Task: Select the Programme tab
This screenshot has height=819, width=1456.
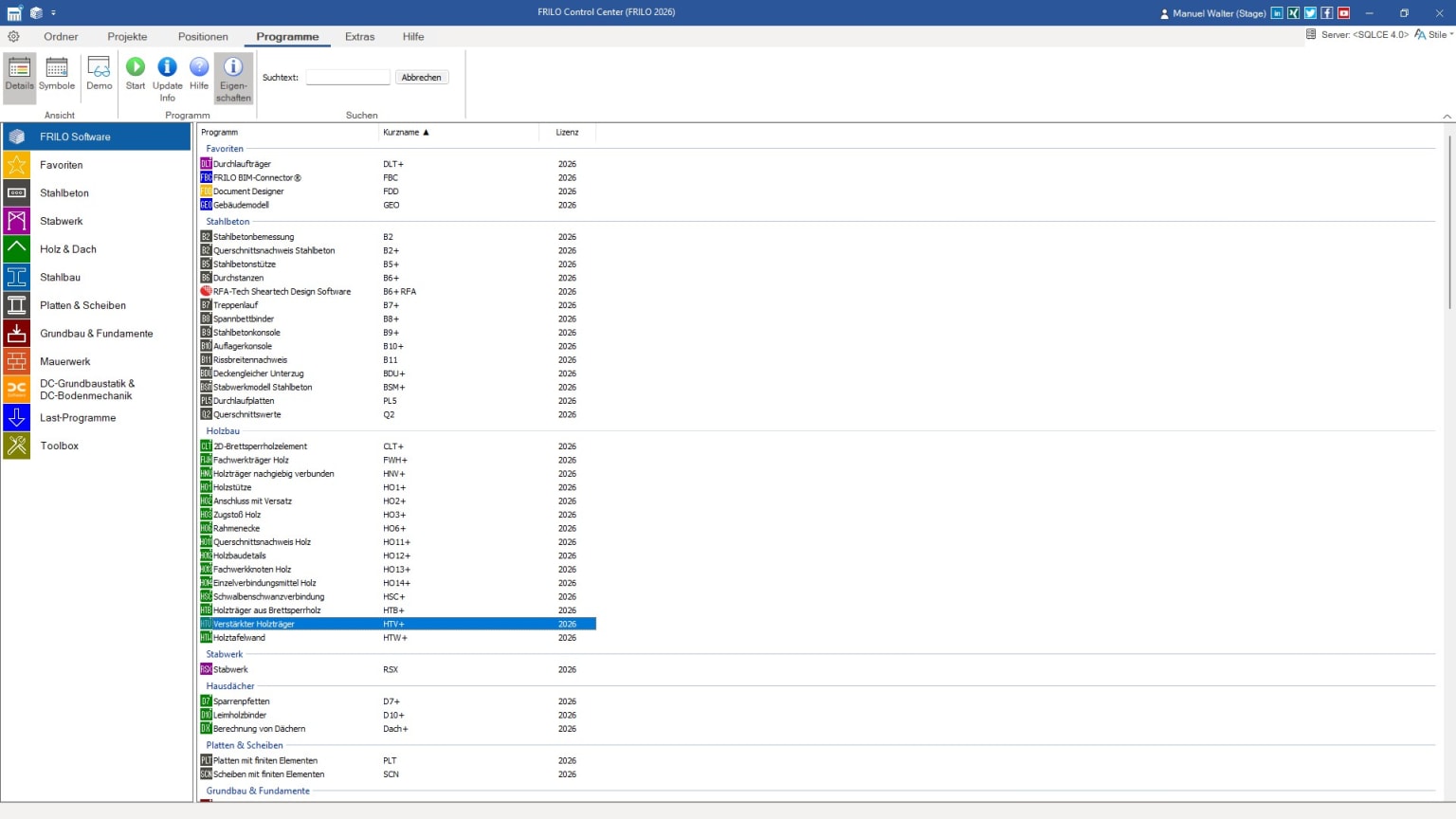Action: point(287,37)
